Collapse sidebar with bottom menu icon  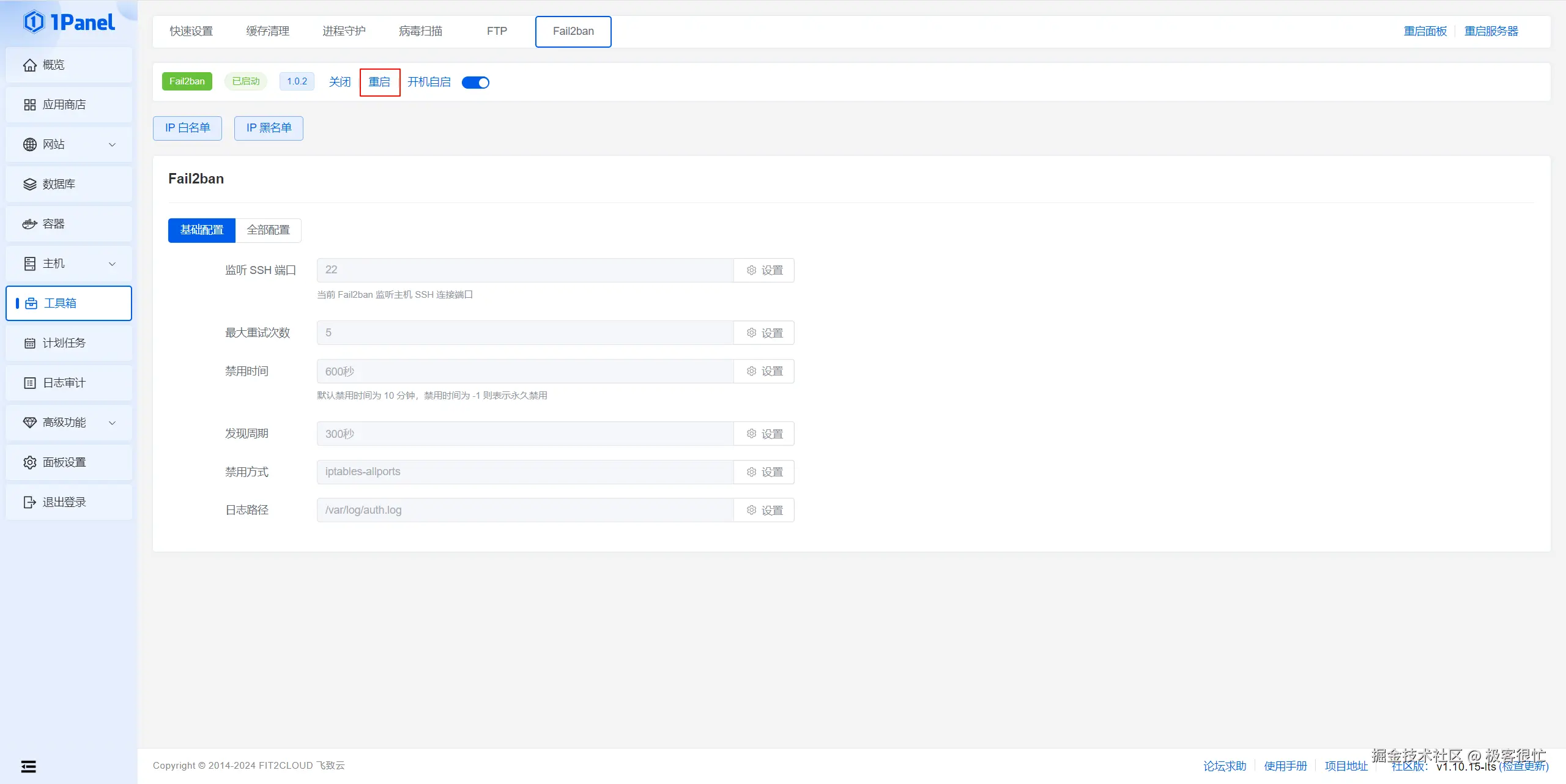click(x=28, y=766)
